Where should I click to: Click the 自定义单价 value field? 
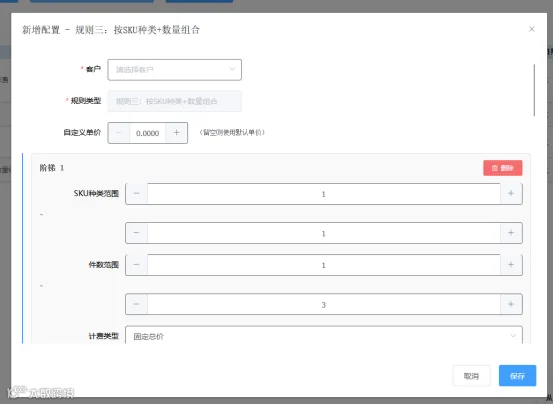coord(147,133)
